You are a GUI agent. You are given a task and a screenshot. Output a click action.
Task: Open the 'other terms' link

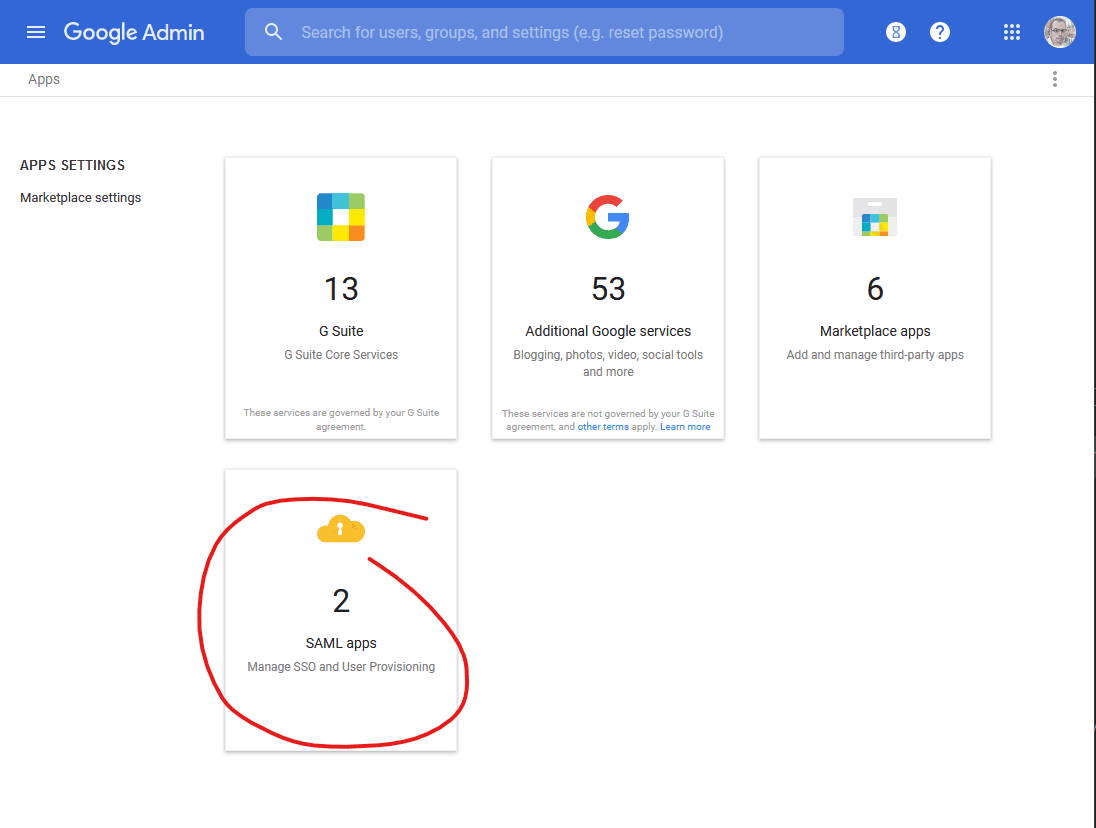click(x=602, y=427)
